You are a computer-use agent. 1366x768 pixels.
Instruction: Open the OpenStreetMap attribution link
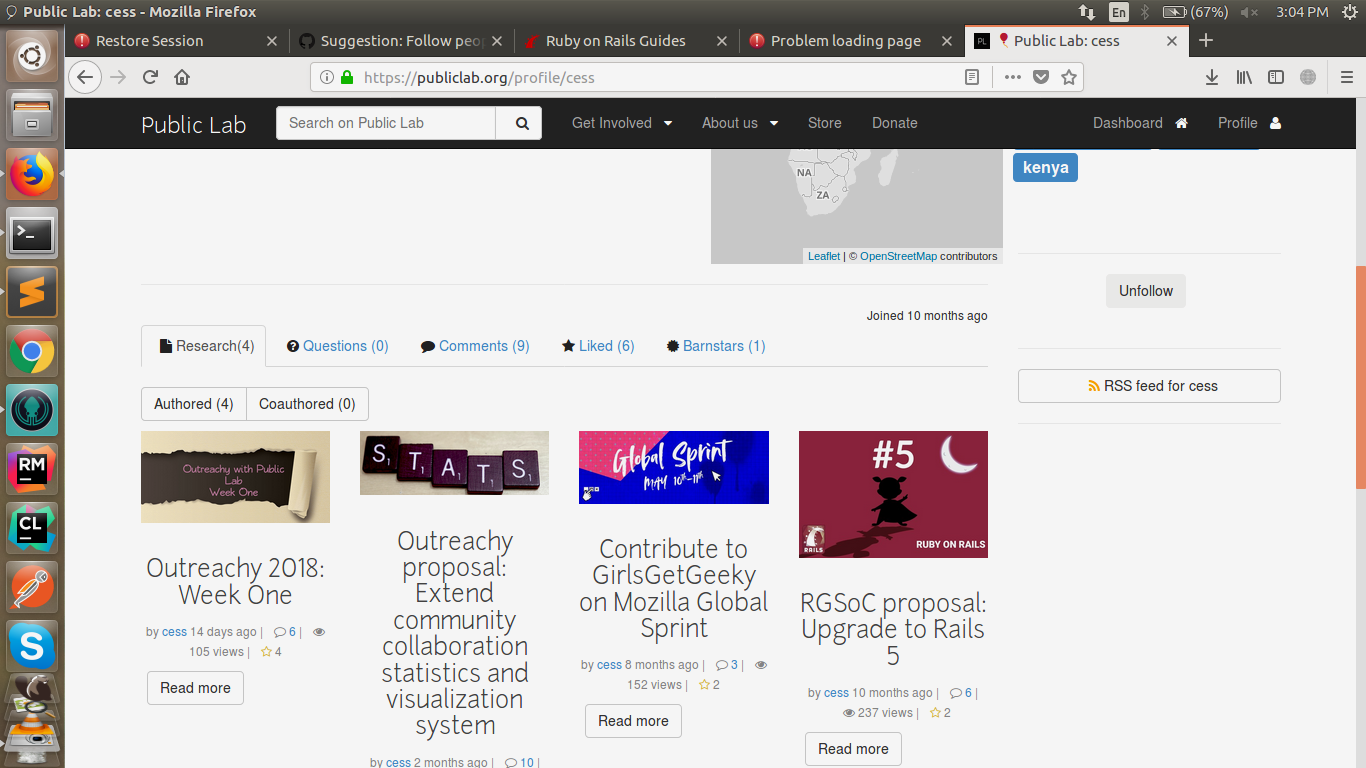[898, 256]
